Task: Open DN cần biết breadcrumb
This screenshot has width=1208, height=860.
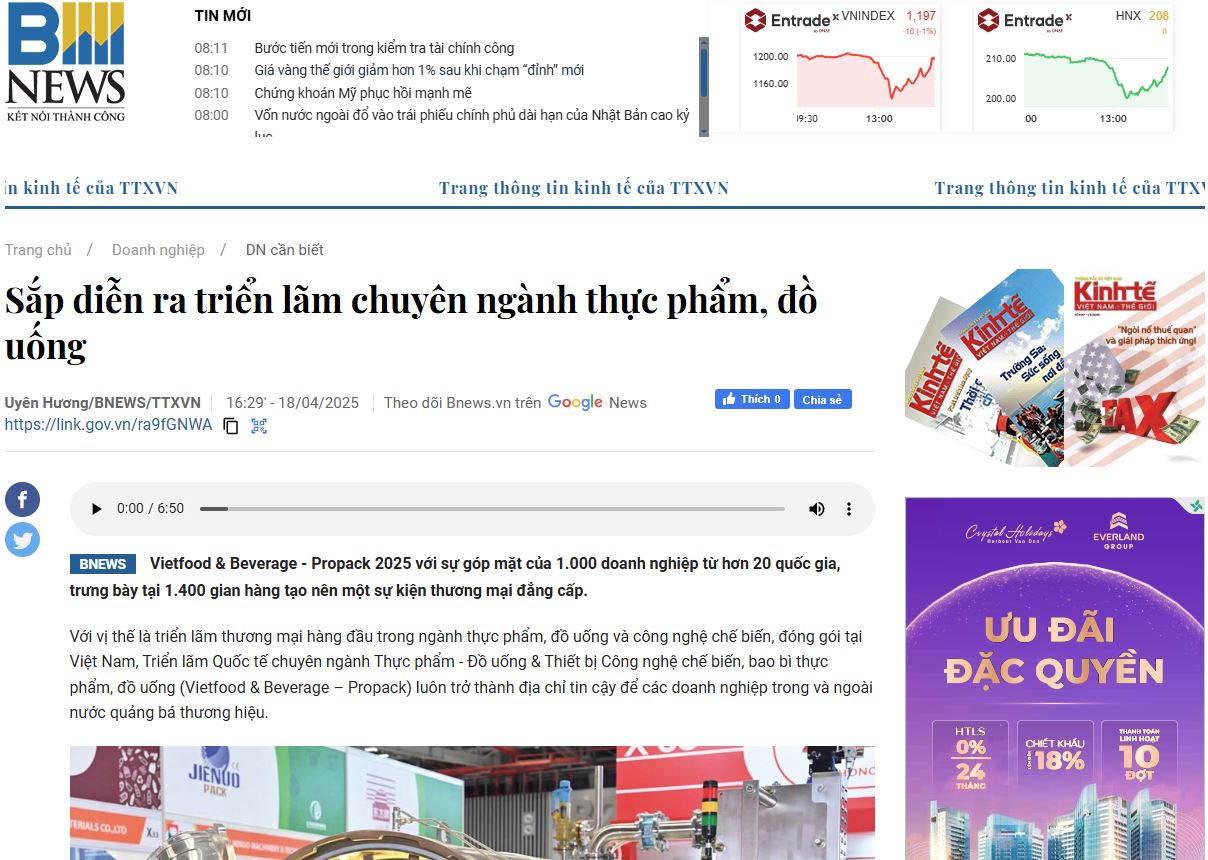Action: tap(285, 250)
